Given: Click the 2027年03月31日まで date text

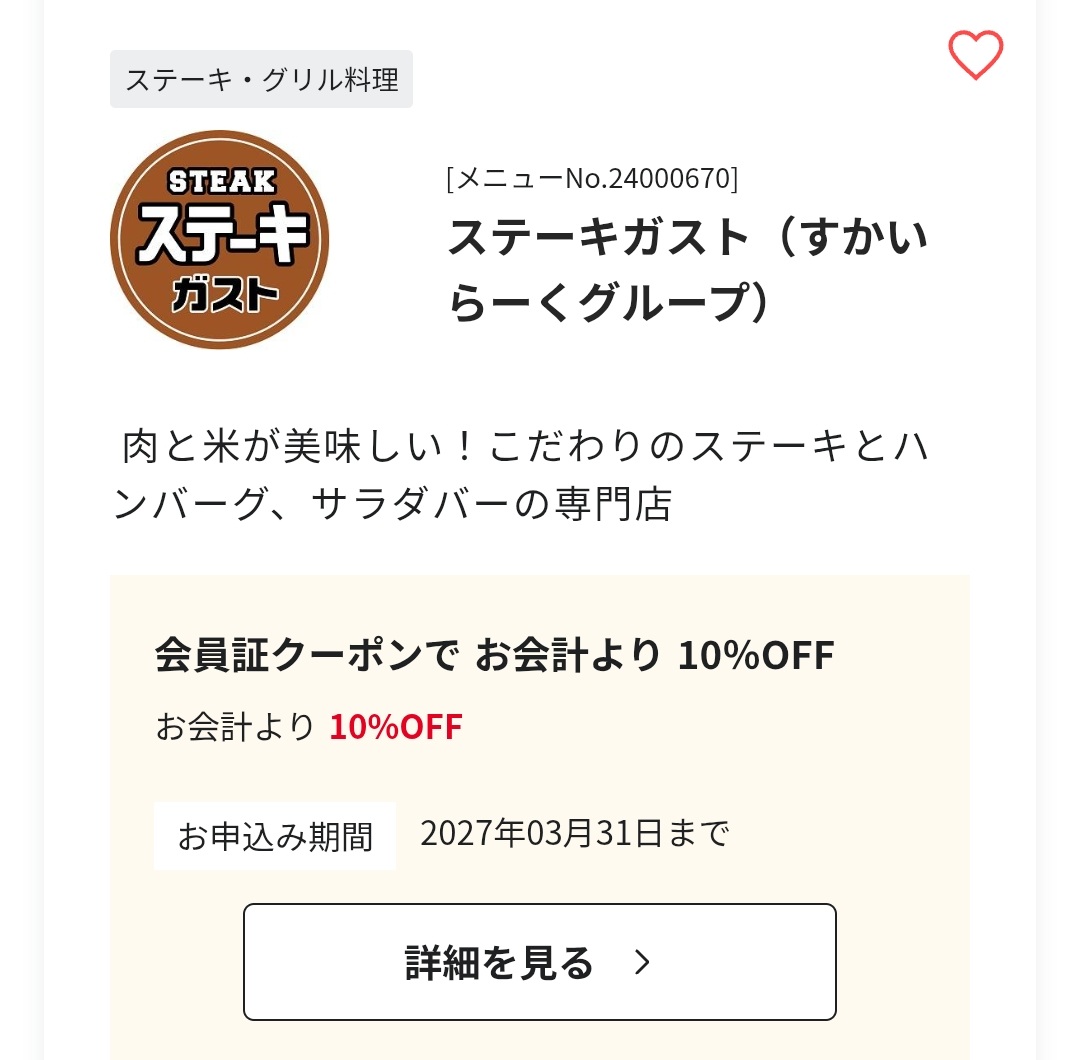Looking at the screenshot, I should click(x=574, y=833).
